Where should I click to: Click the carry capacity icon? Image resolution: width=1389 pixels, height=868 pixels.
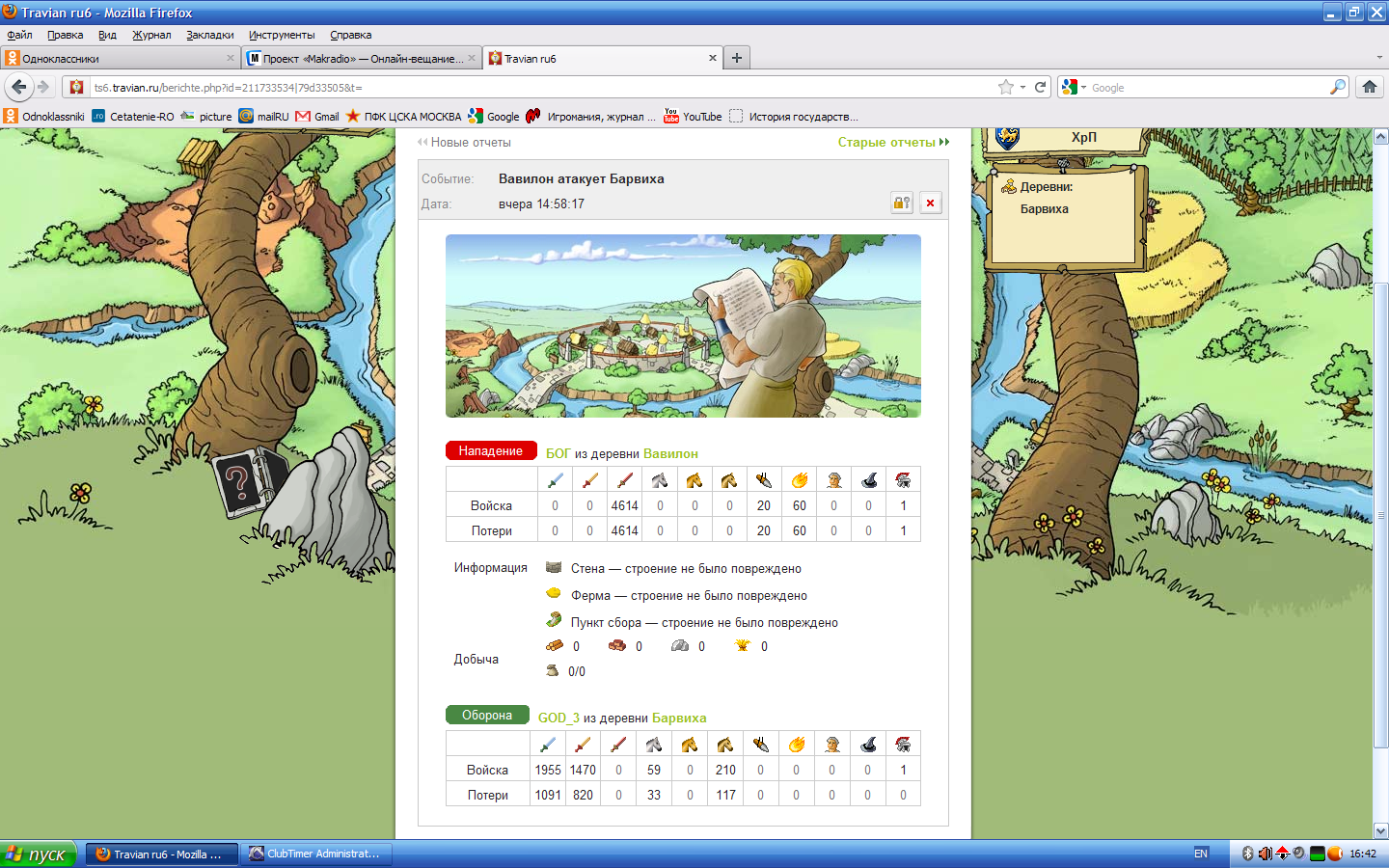[x=553, y=670]
